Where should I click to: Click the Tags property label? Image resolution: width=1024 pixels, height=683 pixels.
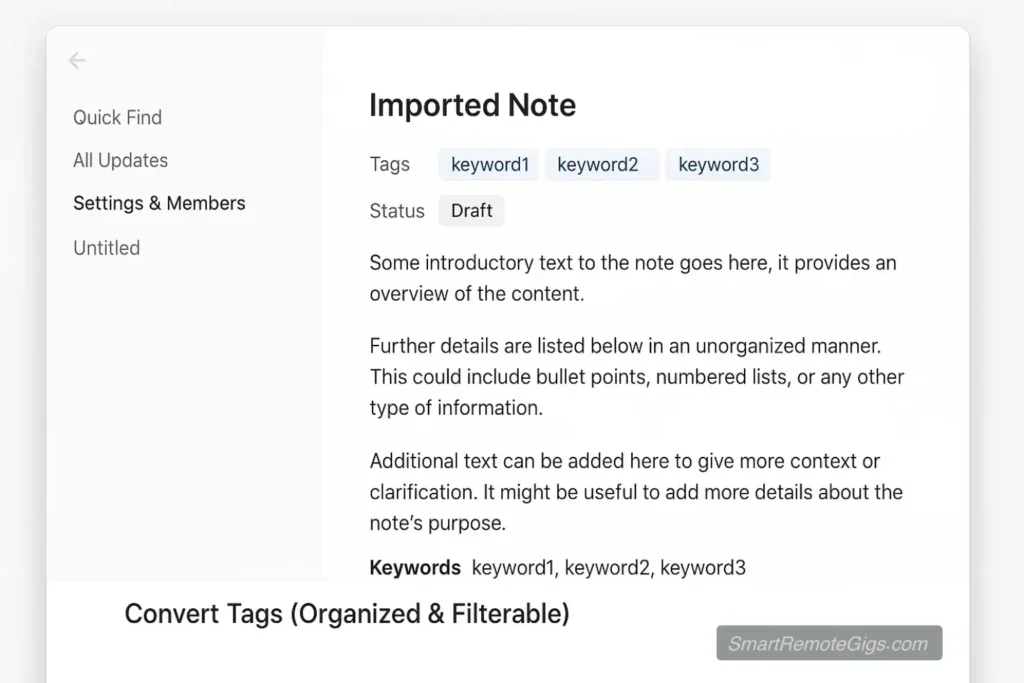point(389,164)
